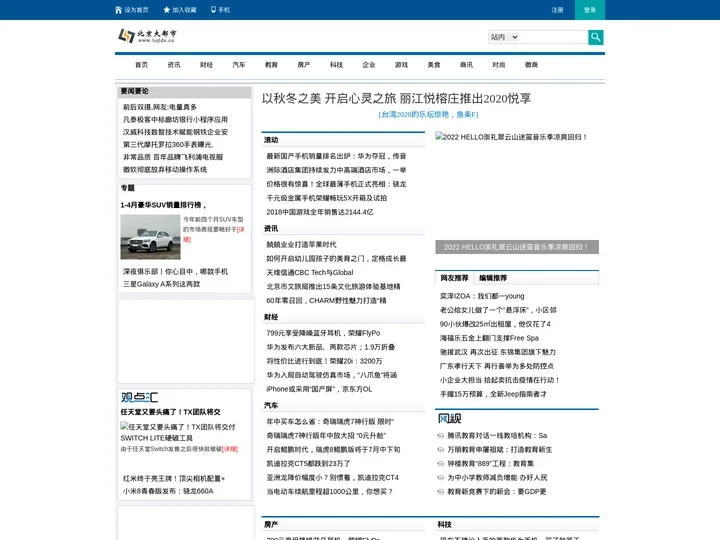Open the 美食 navigation item
Viewport: 720px width, 540px height.
point(434,65)
